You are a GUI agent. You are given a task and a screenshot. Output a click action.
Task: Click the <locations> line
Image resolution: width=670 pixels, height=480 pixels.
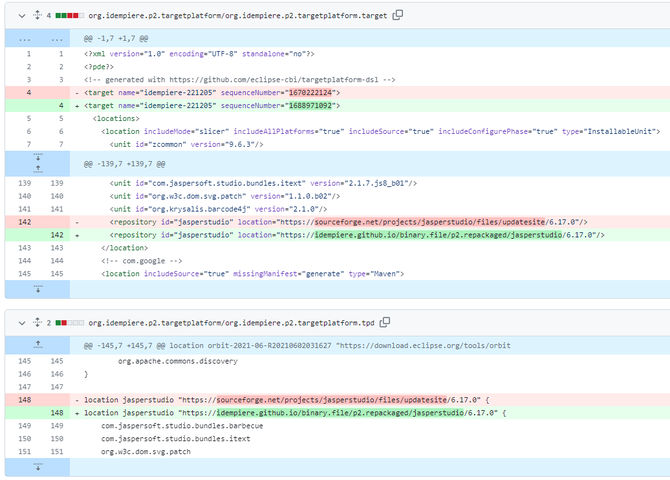pos(116,118)
